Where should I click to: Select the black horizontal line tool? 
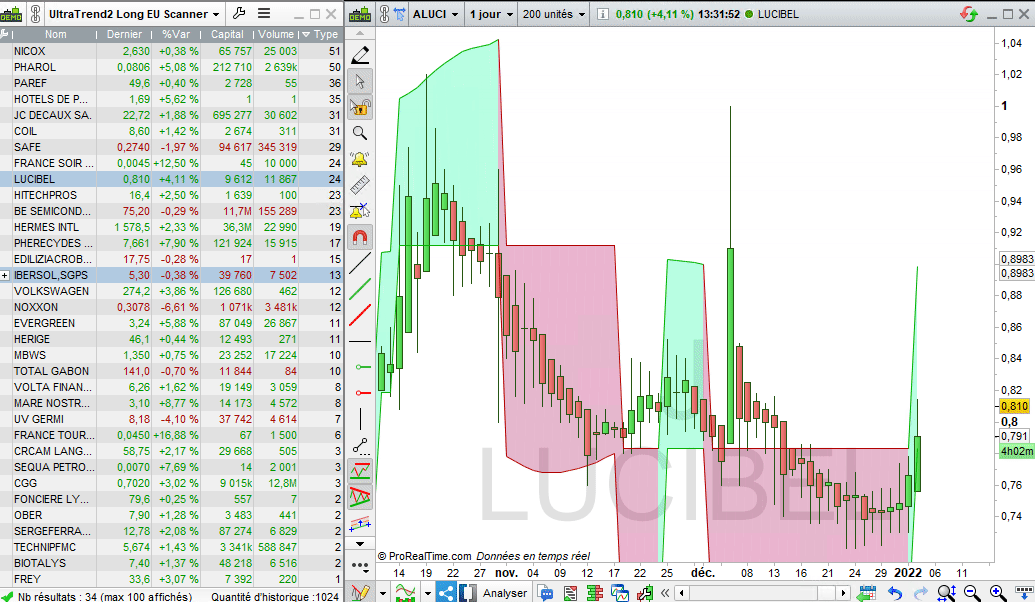pos(360,341)
